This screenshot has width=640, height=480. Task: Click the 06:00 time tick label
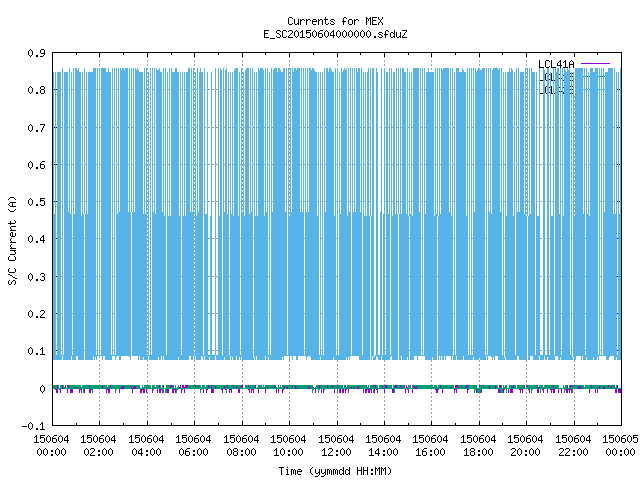[x=193, y=452]
